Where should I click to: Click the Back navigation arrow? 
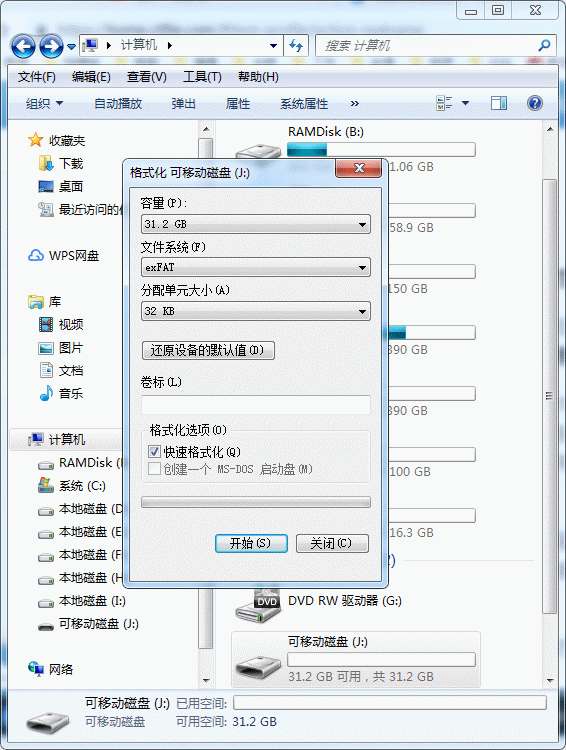[x=23, y=46]
